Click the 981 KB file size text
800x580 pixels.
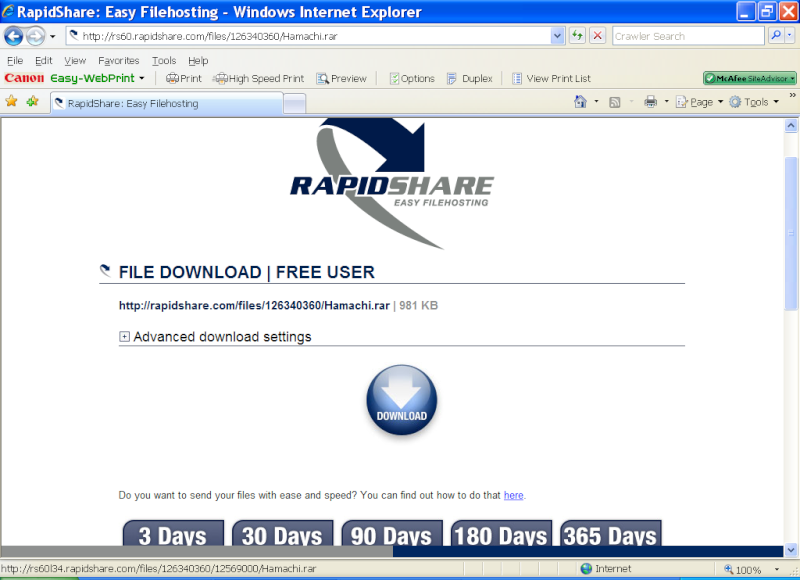point(418,306)
